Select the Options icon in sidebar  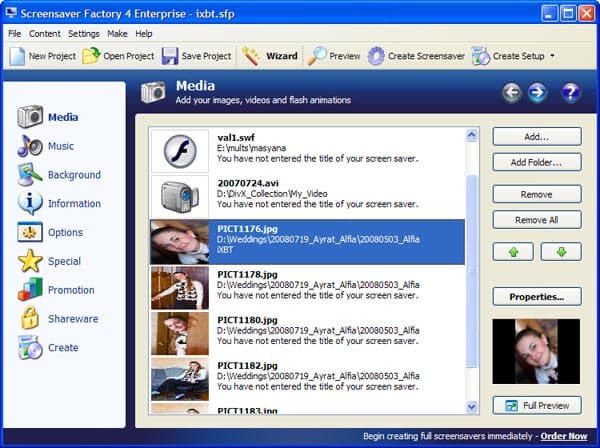[x=30, y=232]
